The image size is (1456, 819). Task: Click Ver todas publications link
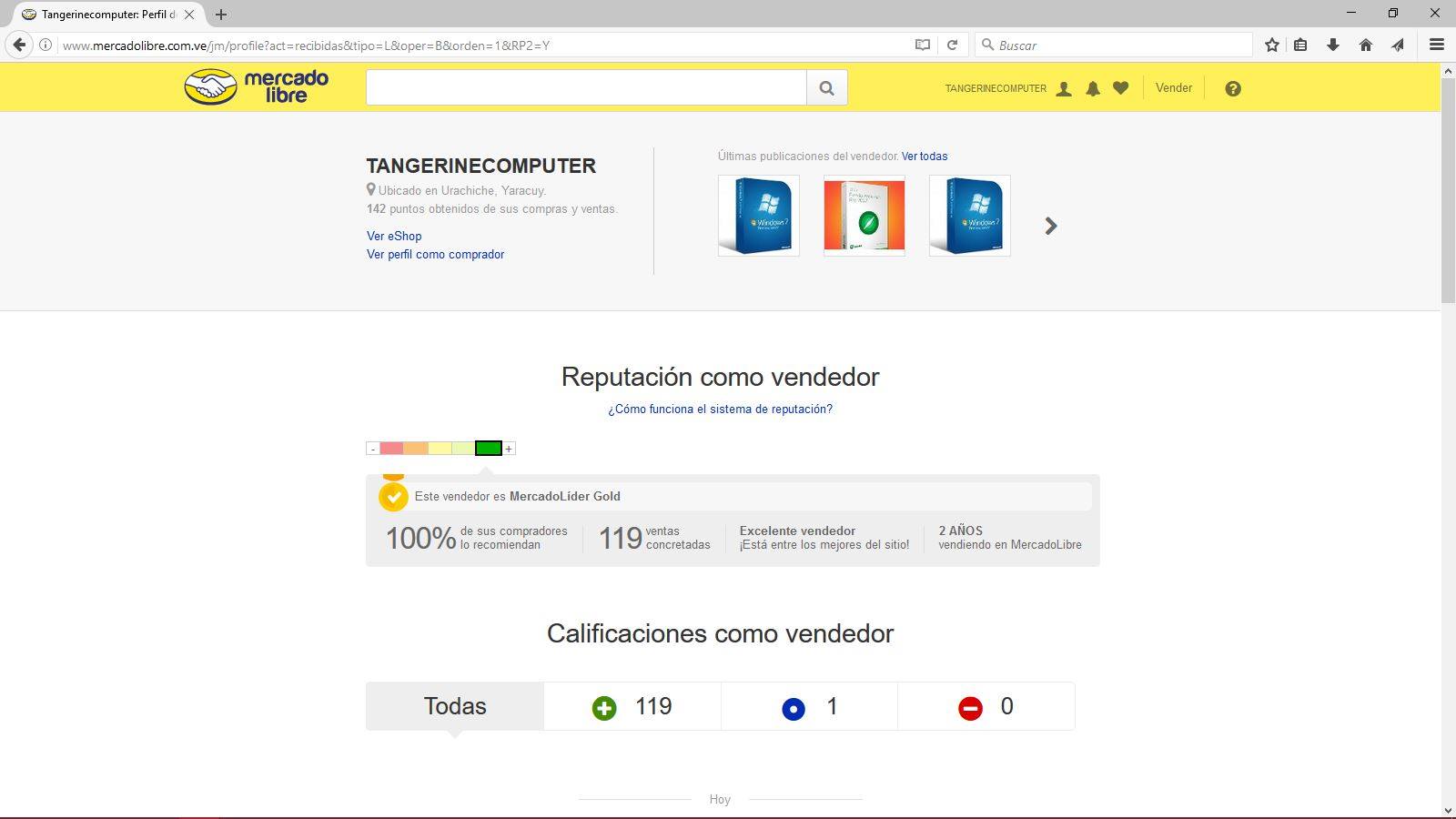pyautogui.click(x=925, y=157)
